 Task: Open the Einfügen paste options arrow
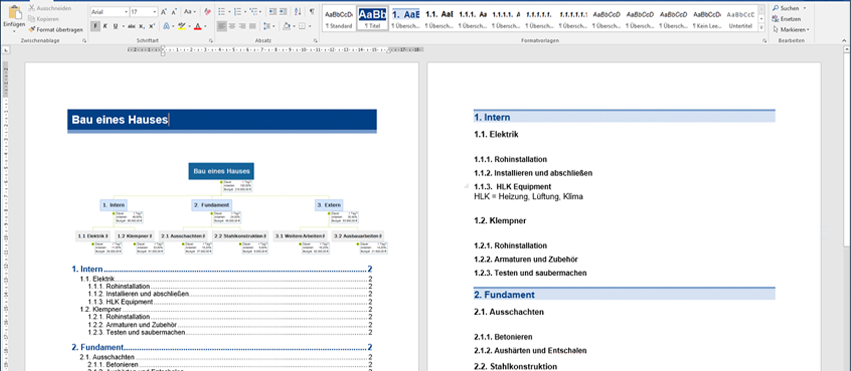[13, 31]
